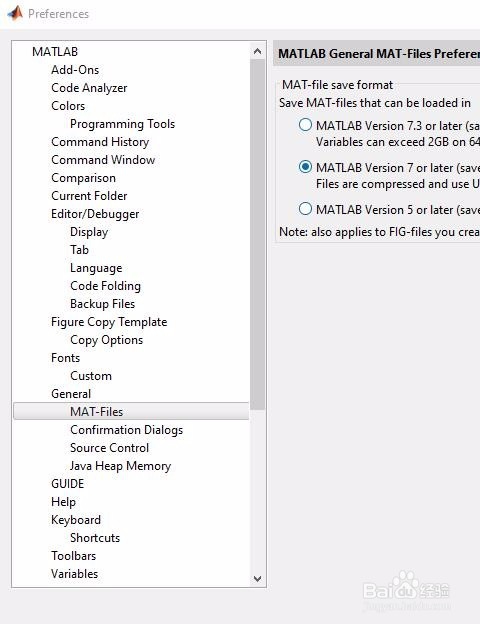480x624 pixels.
Task: Select MATLAB Version 7.3 or later option
Action: coord(305,125)
